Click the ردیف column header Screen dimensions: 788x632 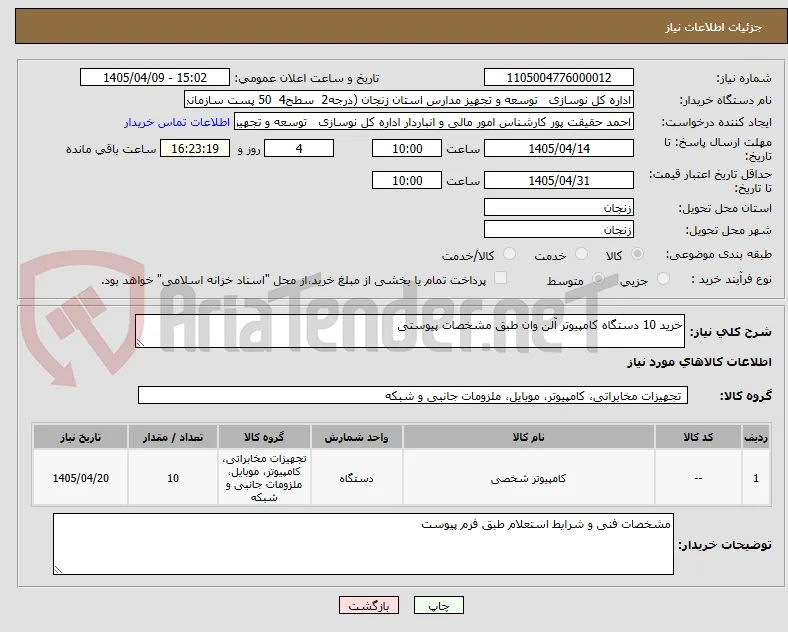(x=756, y=437)
